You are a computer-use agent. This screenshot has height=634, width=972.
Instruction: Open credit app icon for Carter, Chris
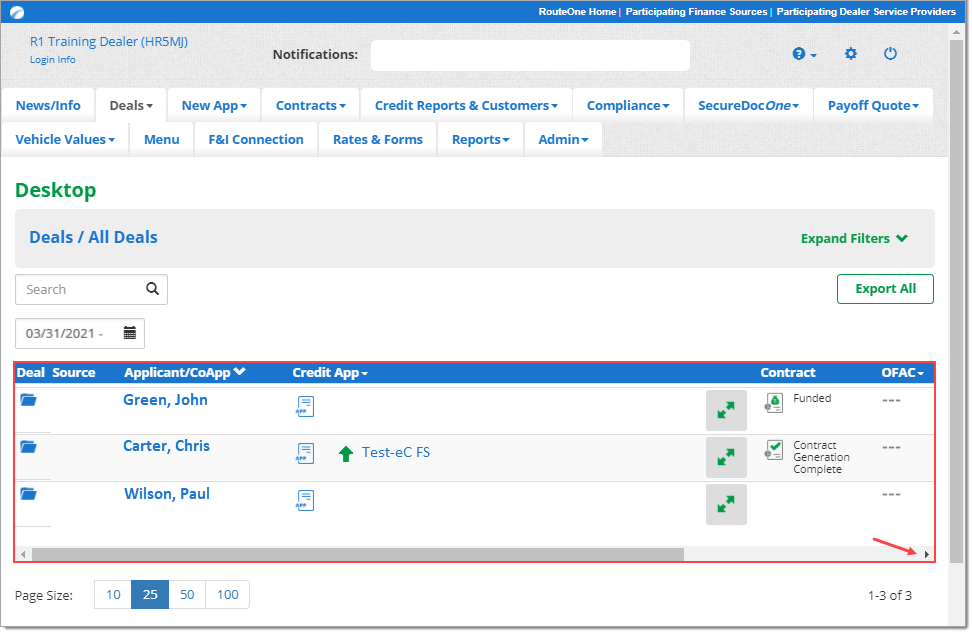click(305, 453)
